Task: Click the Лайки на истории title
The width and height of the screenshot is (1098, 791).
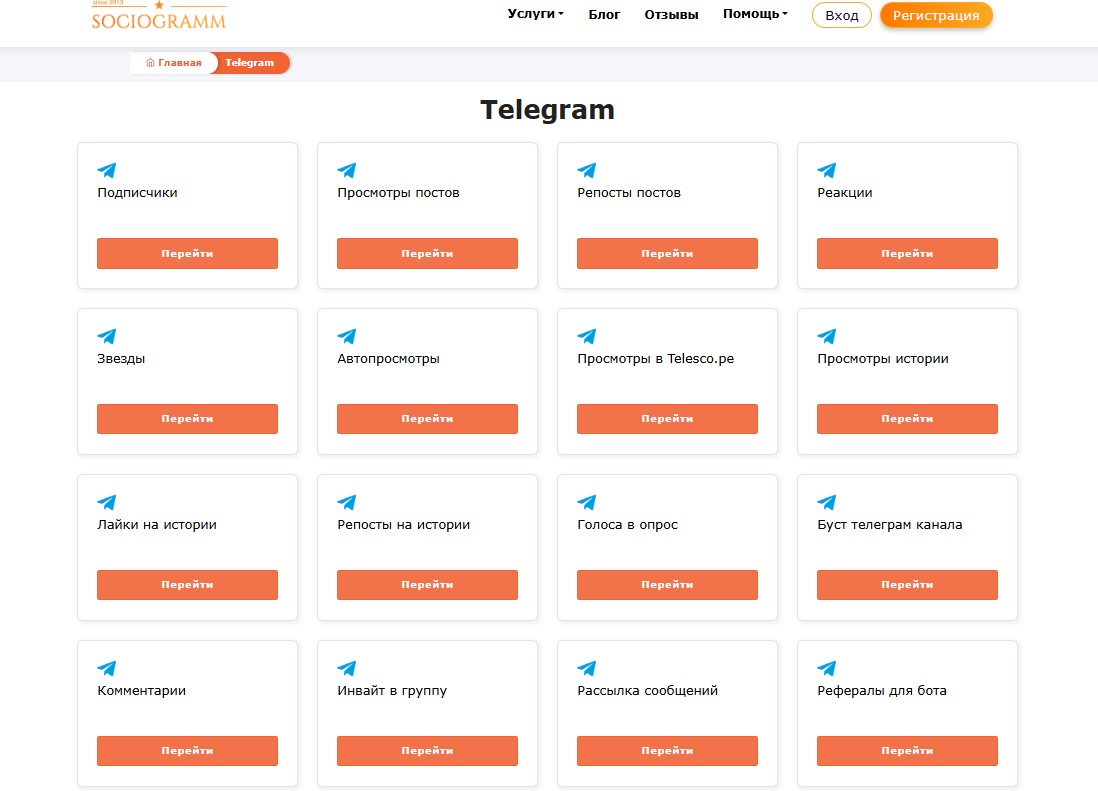Action: pos(157,524)
